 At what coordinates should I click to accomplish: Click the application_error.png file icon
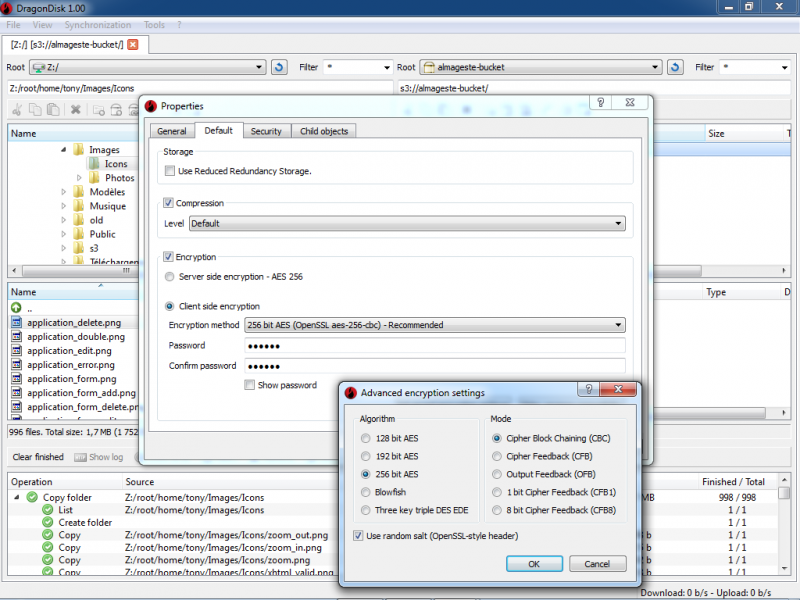point(17,364)
